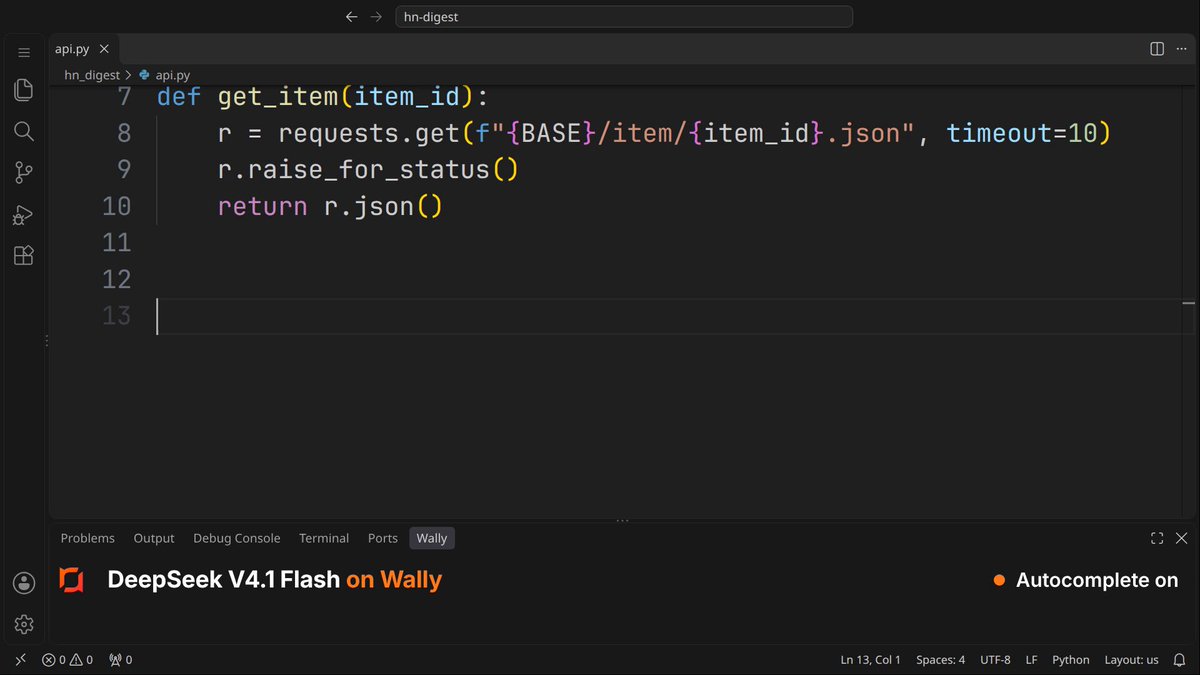1200x675 pixels.
Task: Open the Manage settings gear
Action: pos(24,624)
